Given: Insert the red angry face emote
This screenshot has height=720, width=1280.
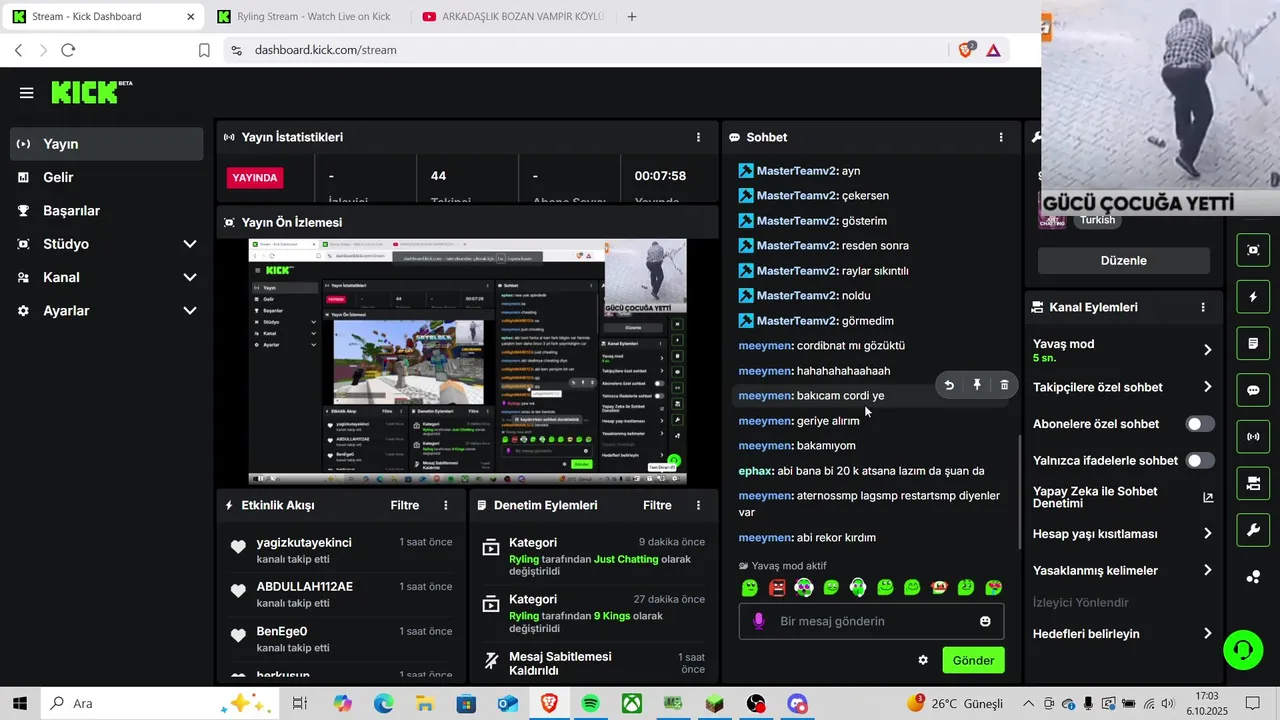Looking at the screenshot, I should (x=777, y=587).
